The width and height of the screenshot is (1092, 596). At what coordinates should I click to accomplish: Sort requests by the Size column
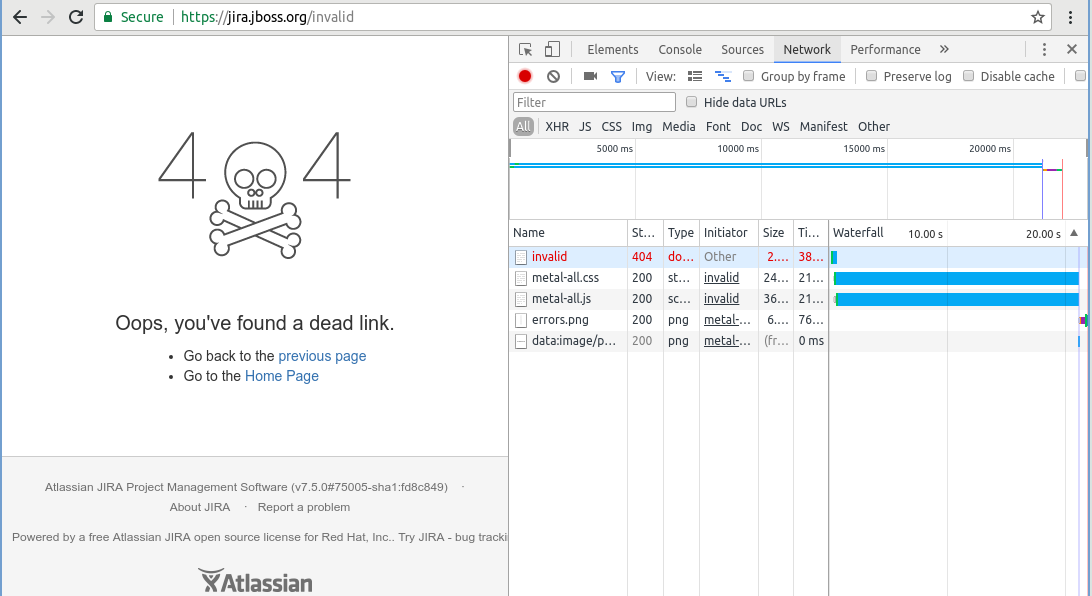pos(774,233)
